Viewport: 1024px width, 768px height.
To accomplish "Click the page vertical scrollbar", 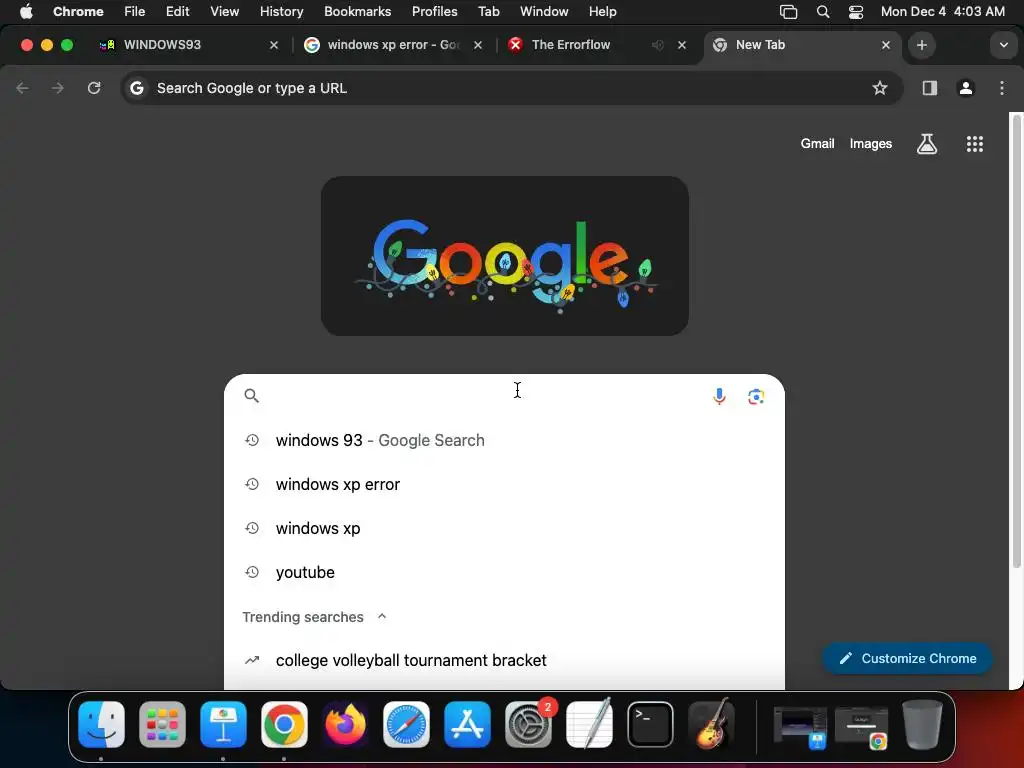I will coord(1016,340).
